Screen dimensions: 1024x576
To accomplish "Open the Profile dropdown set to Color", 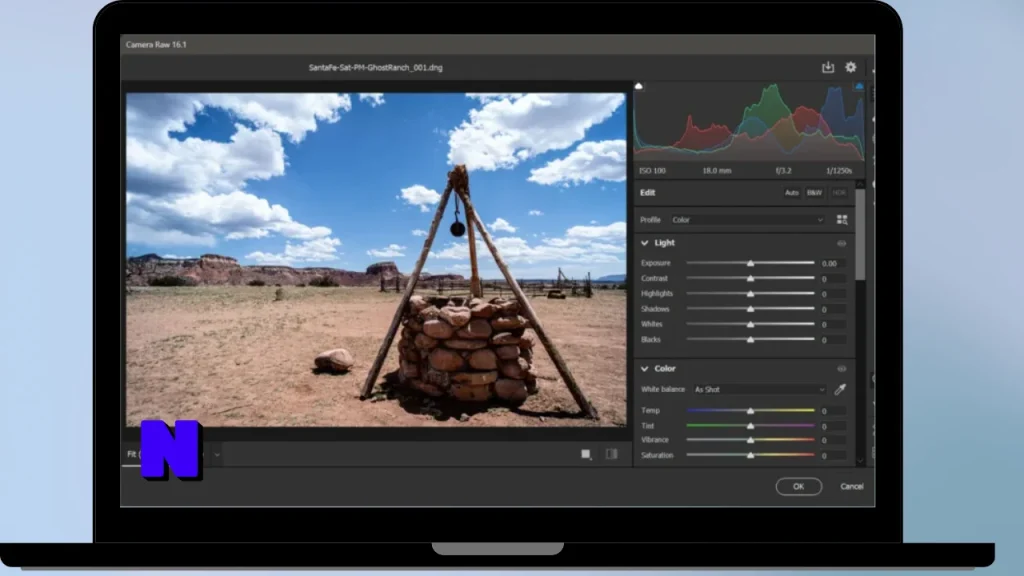I will [748, 220].
